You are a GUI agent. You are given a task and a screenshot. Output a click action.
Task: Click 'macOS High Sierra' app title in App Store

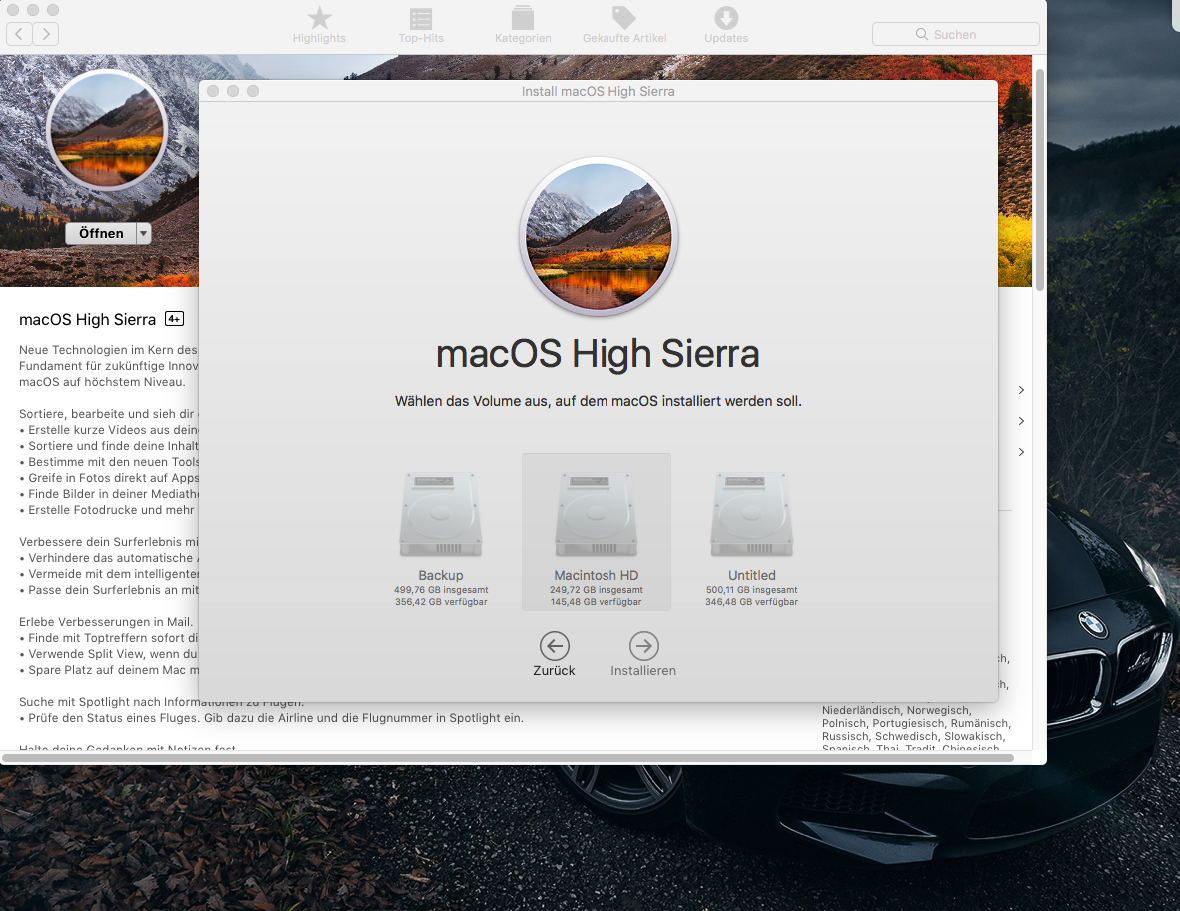87,319
